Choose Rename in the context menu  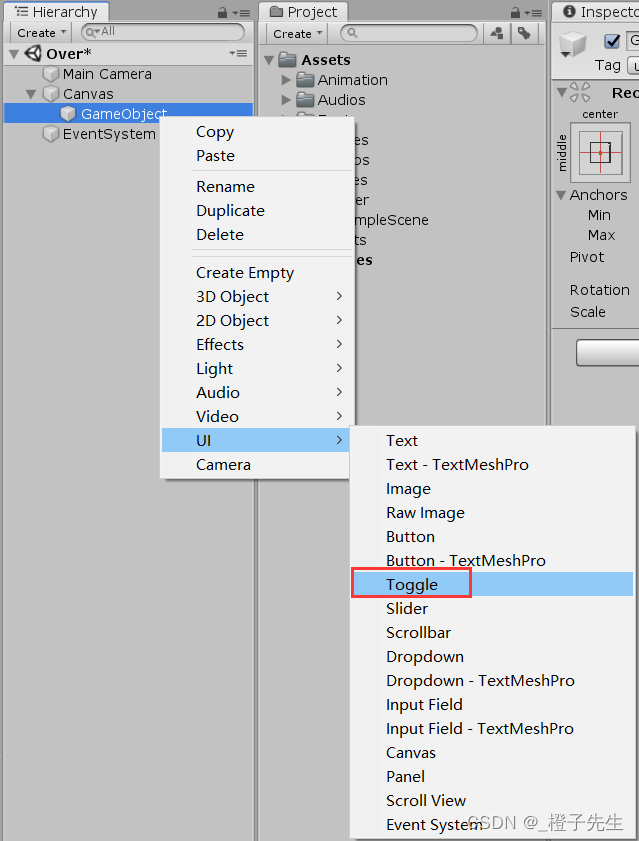click(255, 187)
